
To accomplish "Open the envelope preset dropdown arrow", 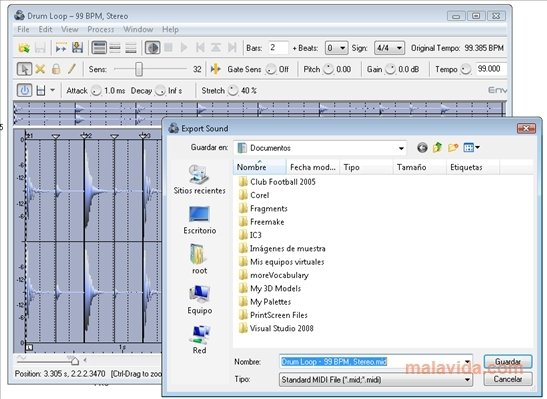I will click(x=52, y=90).
